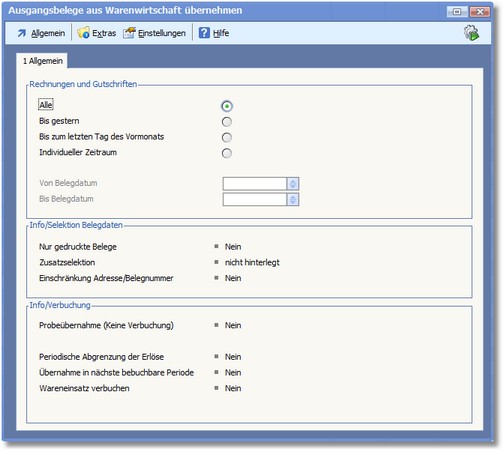504x452 pixels.
Task: Open the Einstellungen menu
Action: click(x=162, y=33)
